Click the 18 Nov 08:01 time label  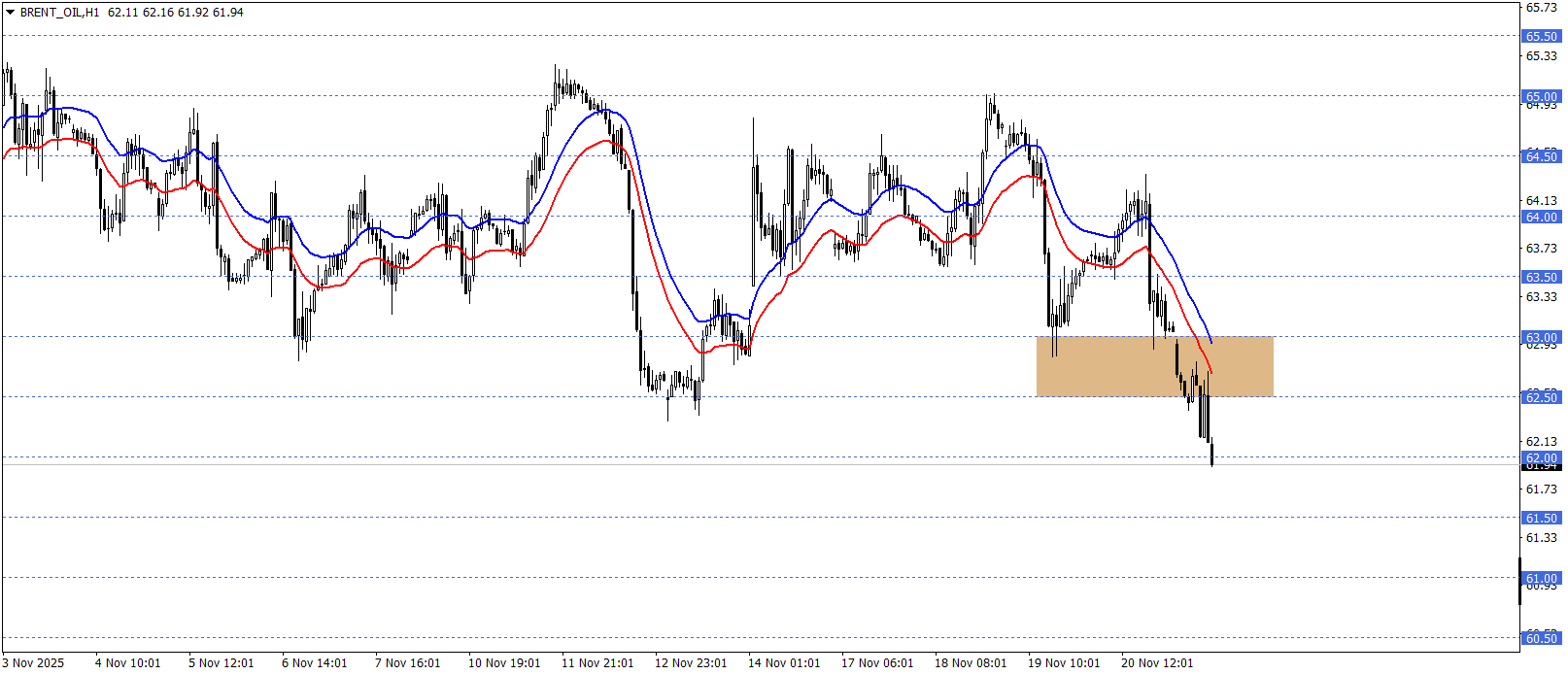pos(971,663)
